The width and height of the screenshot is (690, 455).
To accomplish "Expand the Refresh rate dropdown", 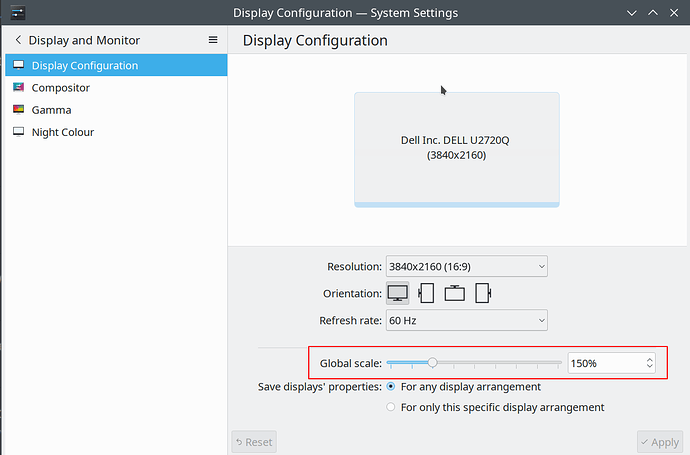I will (x=466, y=320).
